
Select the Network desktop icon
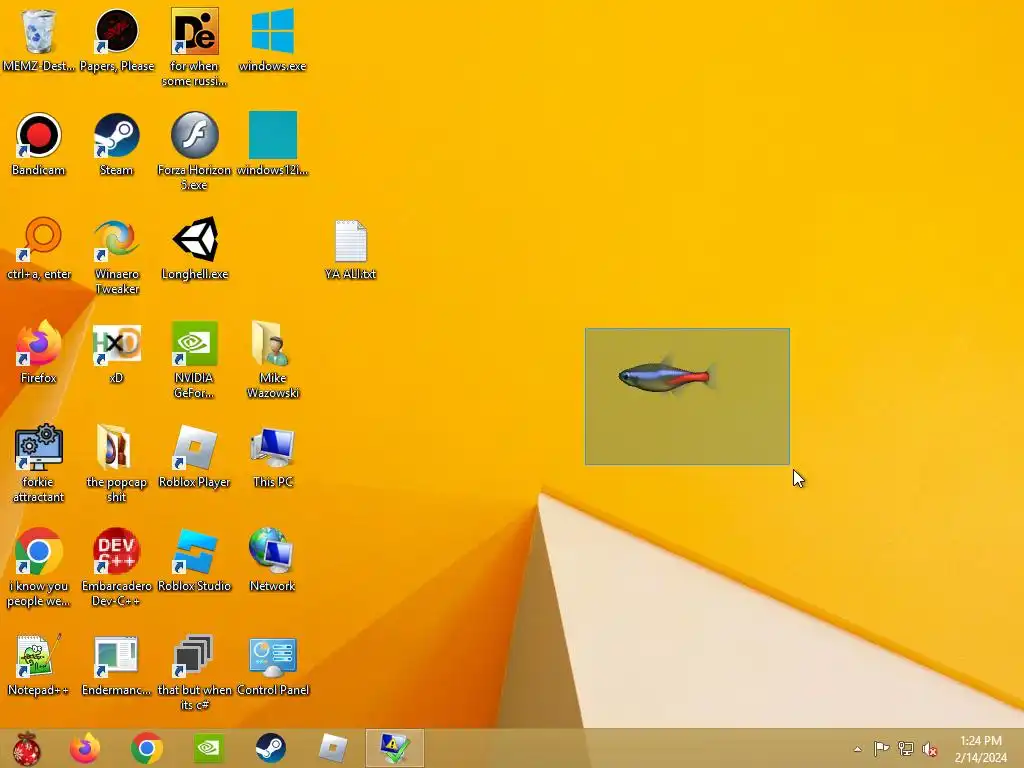pos(272,560)
